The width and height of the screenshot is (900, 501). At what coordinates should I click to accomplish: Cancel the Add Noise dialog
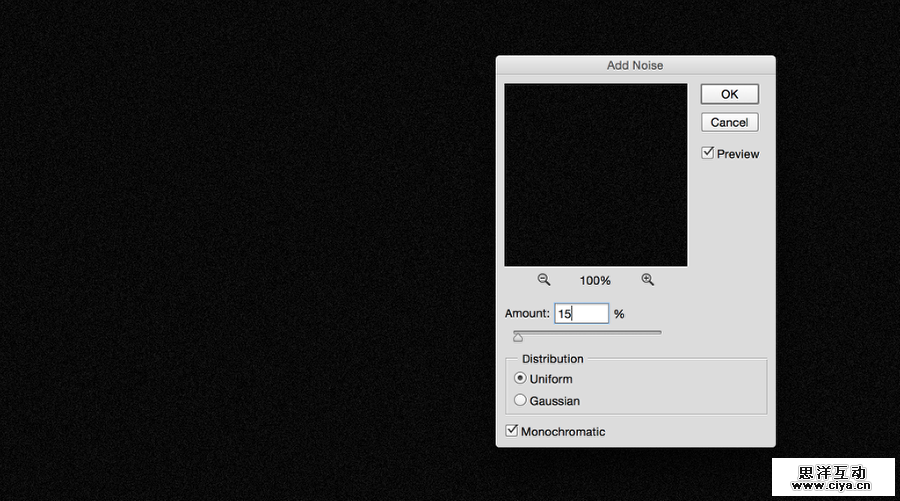coord(729,122)
